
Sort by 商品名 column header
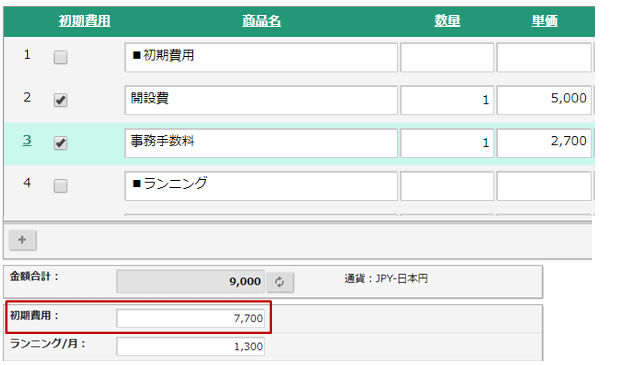tap(261, 21)
